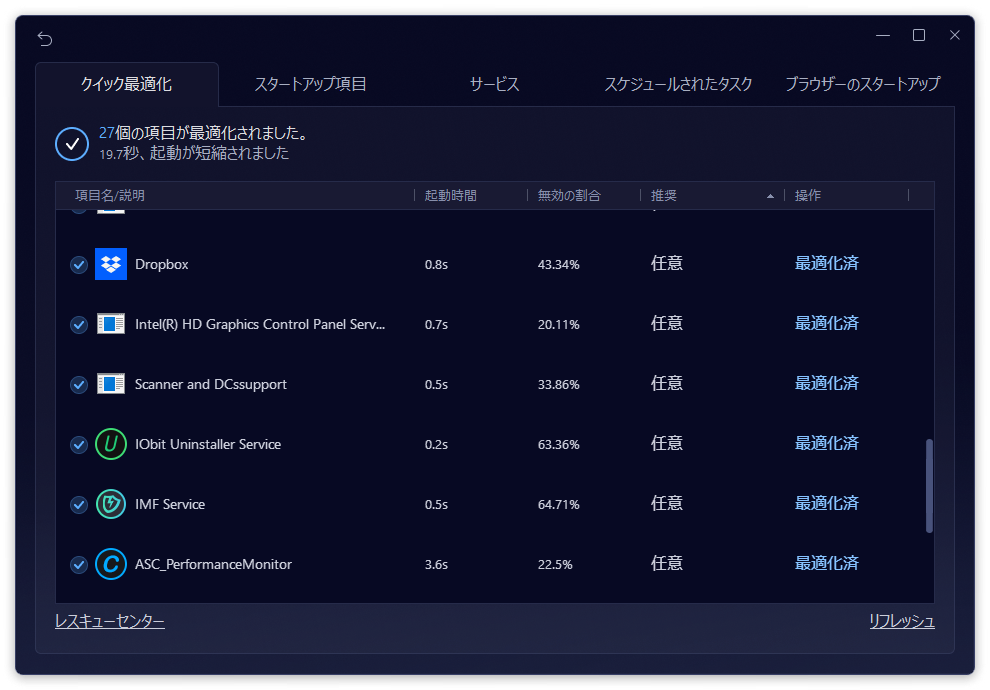The width and height of the screenshot is (990, 690).
Task: Click the Intel HD Graphics service icon
Action: point(111,324)
